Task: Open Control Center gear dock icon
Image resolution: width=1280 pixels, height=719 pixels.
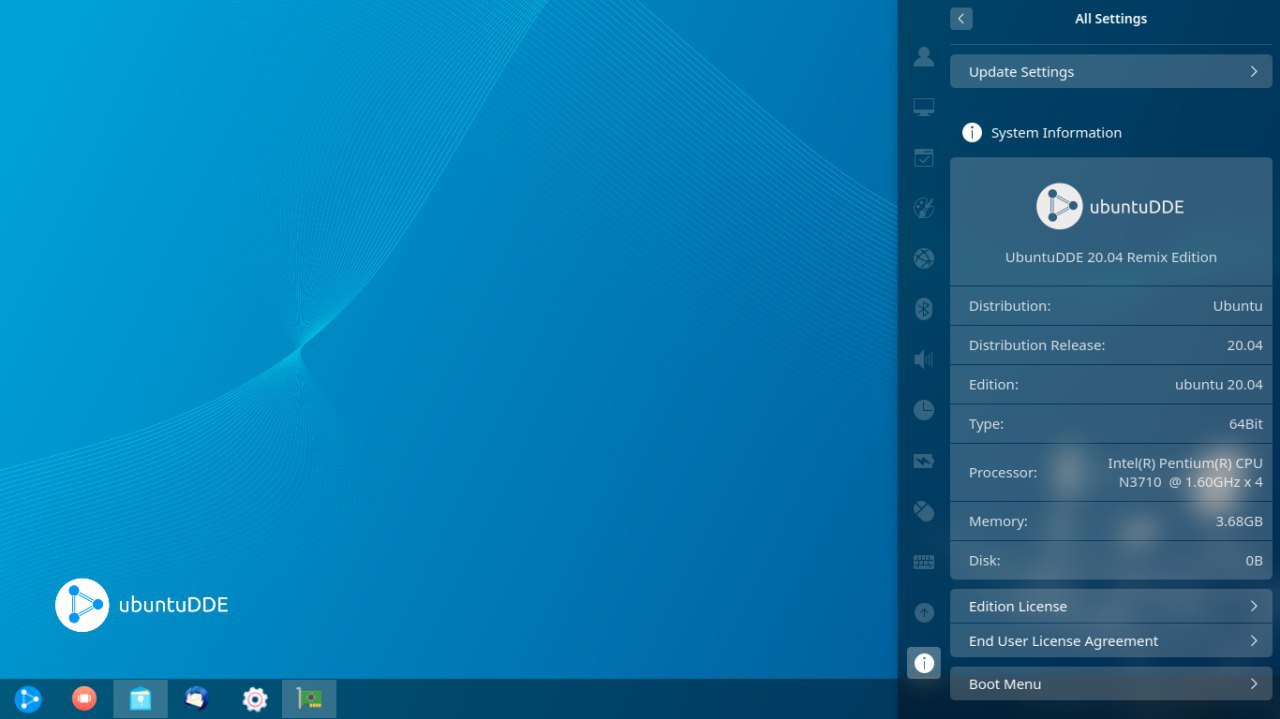Action: click(x=254, y=699)
